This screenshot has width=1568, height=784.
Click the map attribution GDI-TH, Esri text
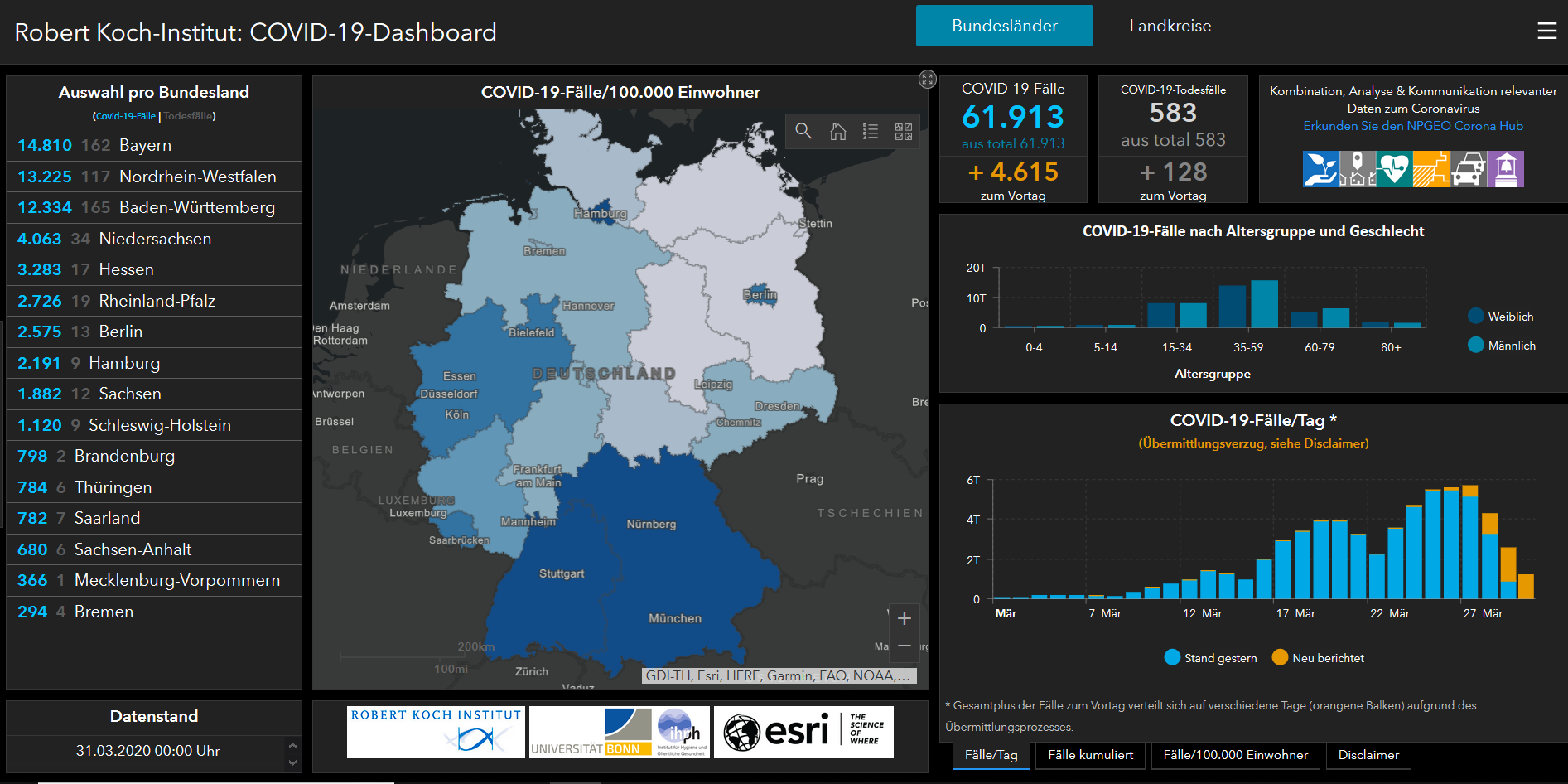pos(779,675)
